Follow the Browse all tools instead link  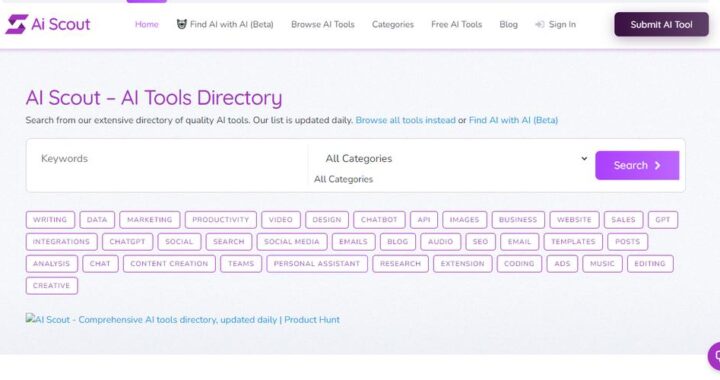pyautogui.click(x=405, y=120)
